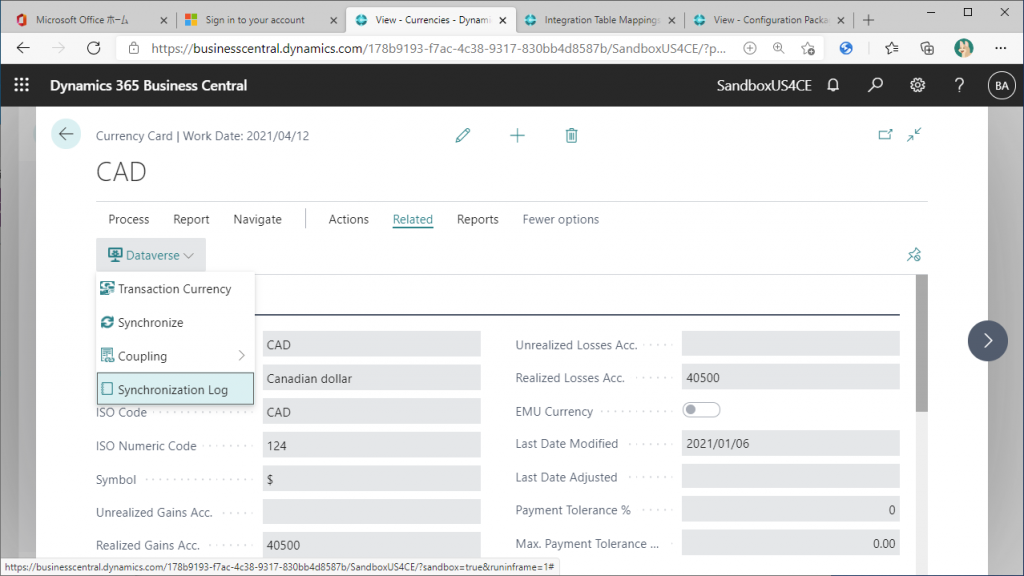Open the Synchronization Log

(175, 389)
